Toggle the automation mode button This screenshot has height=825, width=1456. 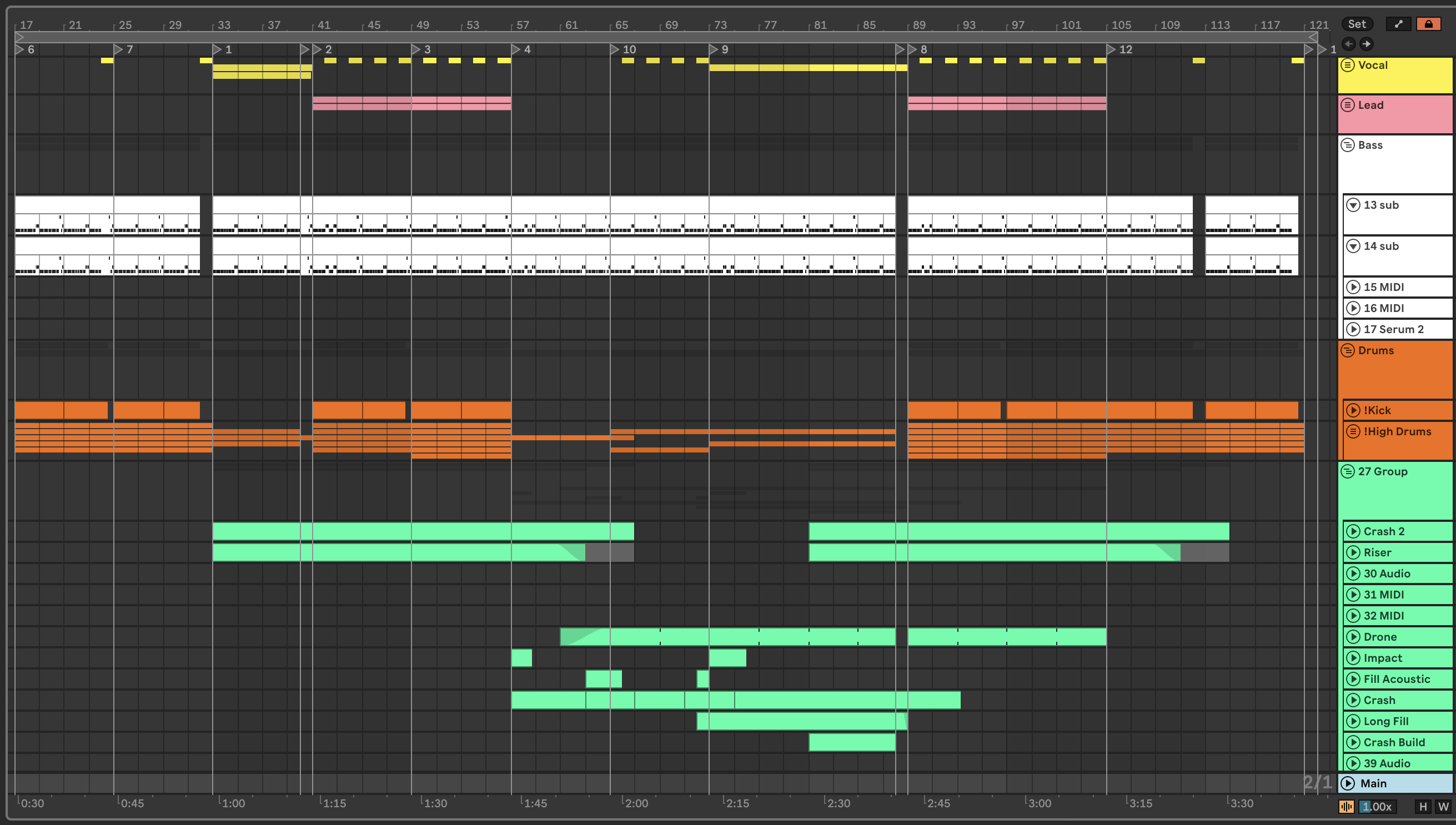[1398, 24]
